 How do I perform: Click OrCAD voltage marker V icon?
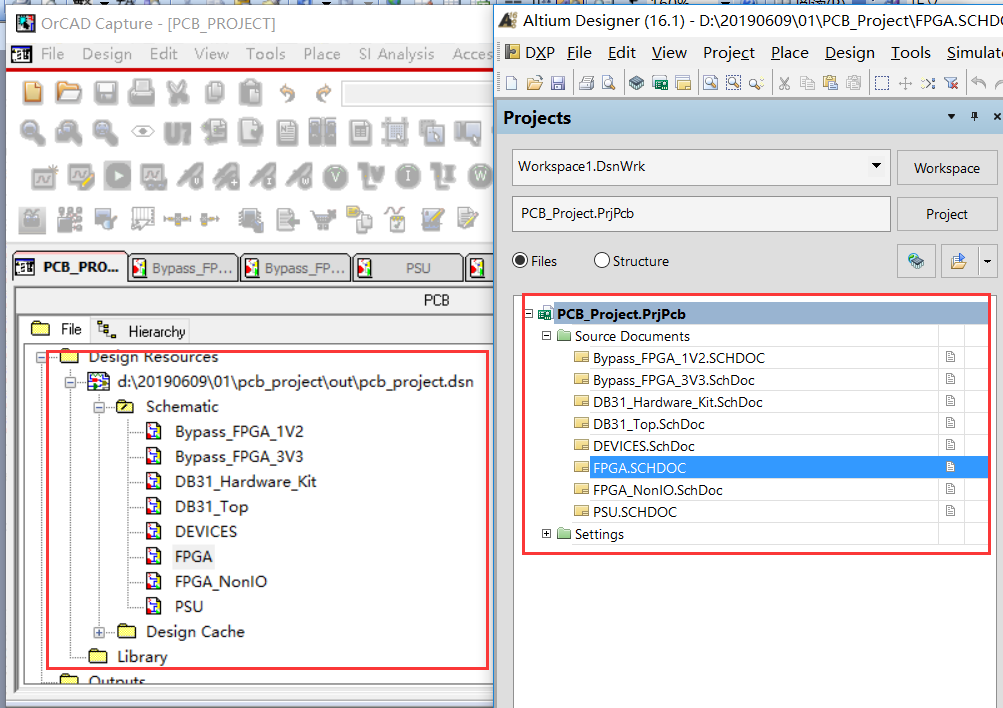[x=335, y=177]
